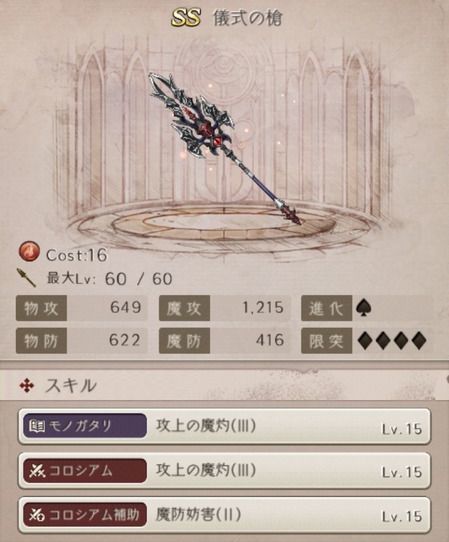Tap the 魔攻 stat value 1,215
Viewport: 449px width, 542px height.
(x=263, y=307)
